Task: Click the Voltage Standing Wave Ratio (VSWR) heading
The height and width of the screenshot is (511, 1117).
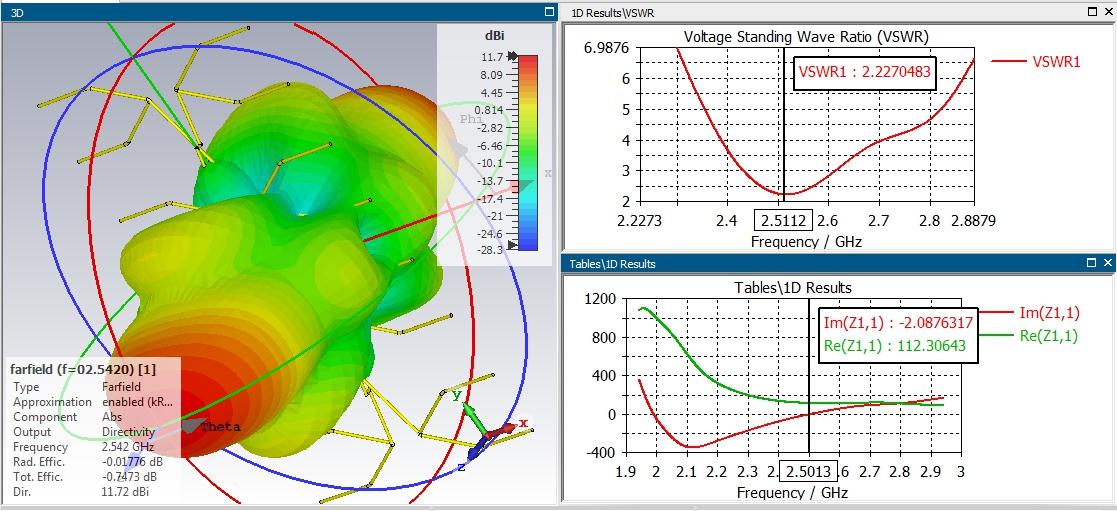Action: tap(806, 36)
